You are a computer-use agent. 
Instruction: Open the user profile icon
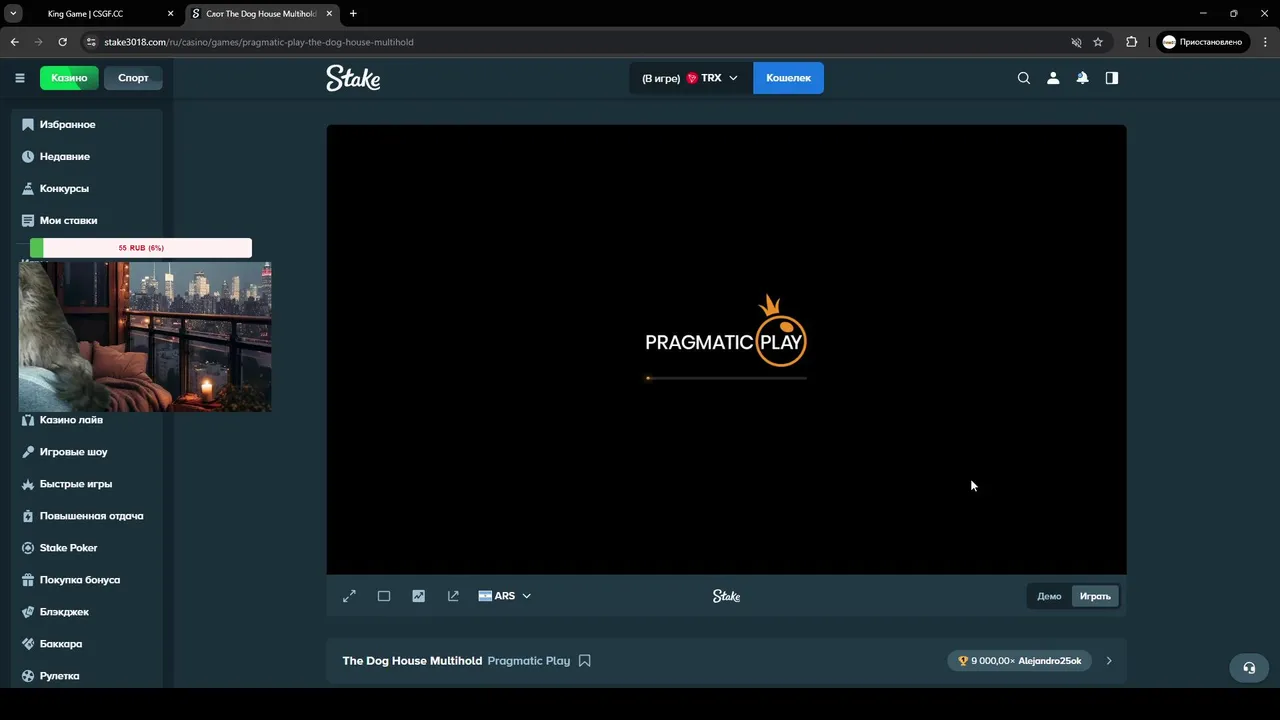1053,78
